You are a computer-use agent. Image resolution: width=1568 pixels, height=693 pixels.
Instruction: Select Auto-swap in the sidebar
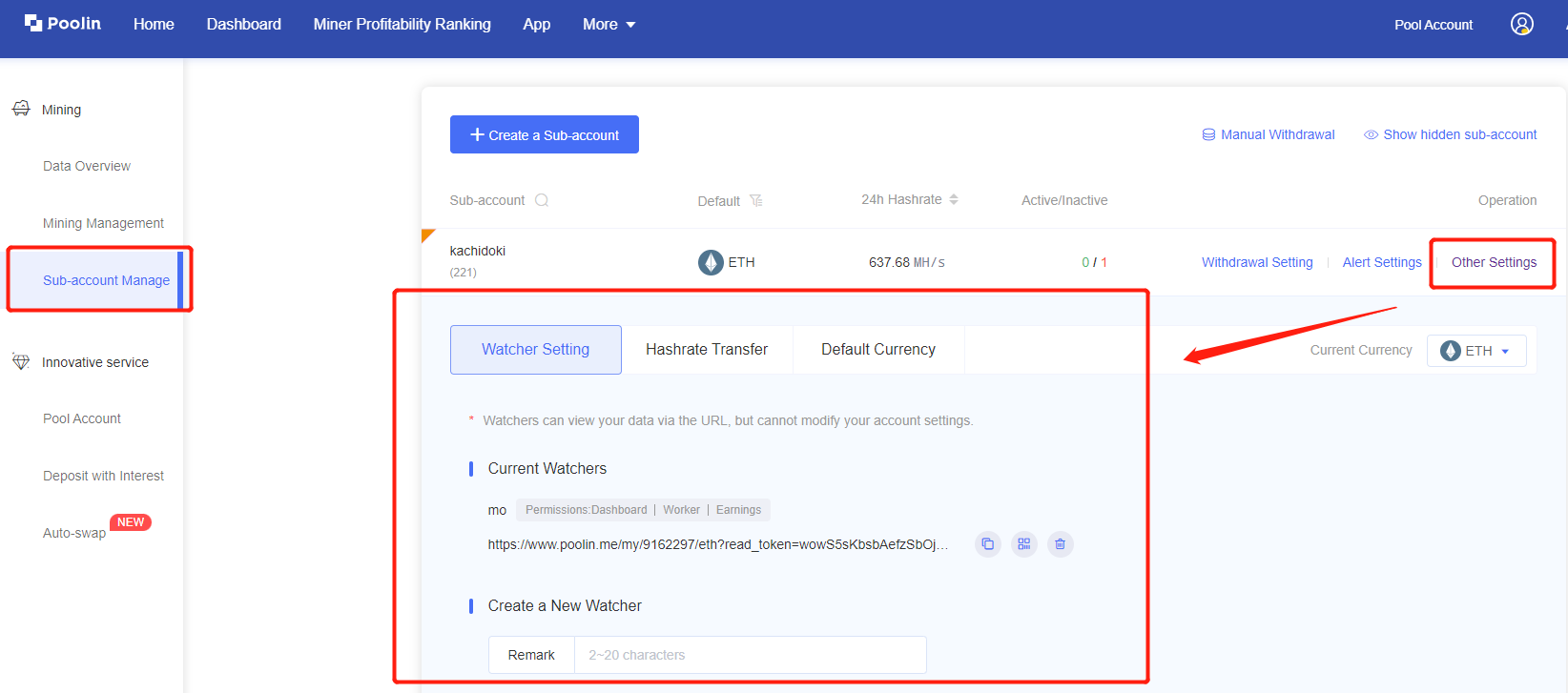pyautogui.click(x=74, y=533)
